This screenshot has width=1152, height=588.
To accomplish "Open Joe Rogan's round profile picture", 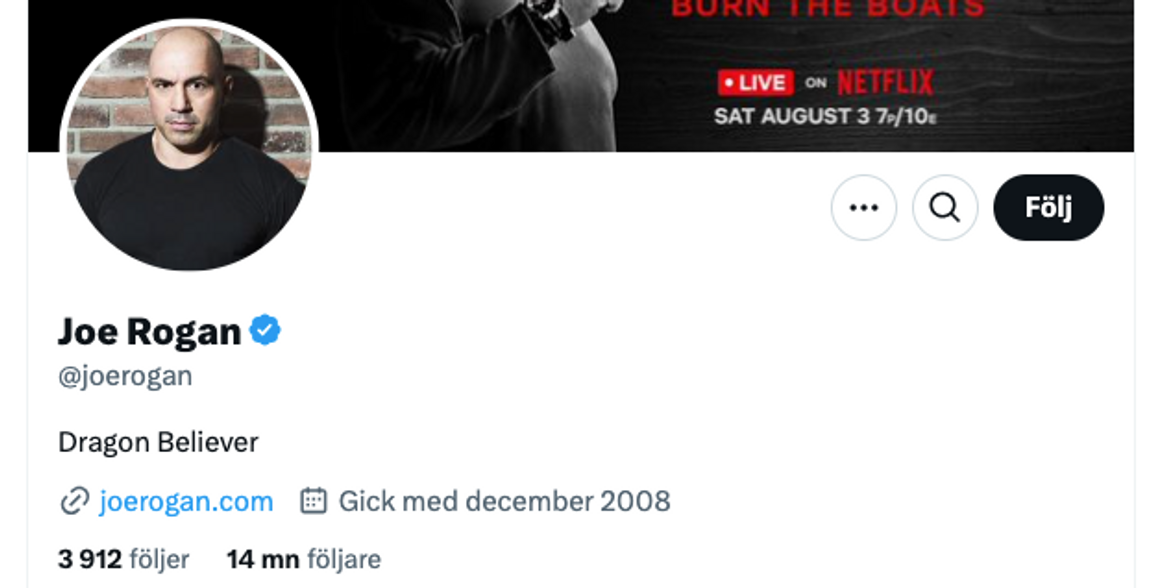I will [x=189, y=146].
